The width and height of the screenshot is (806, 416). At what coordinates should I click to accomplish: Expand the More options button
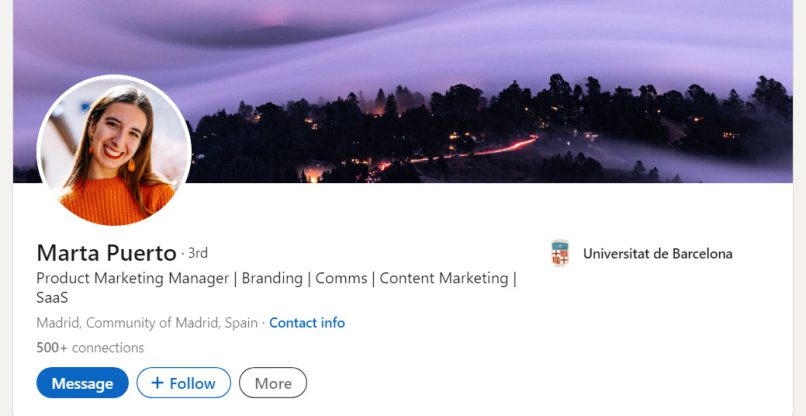(273, 383)
